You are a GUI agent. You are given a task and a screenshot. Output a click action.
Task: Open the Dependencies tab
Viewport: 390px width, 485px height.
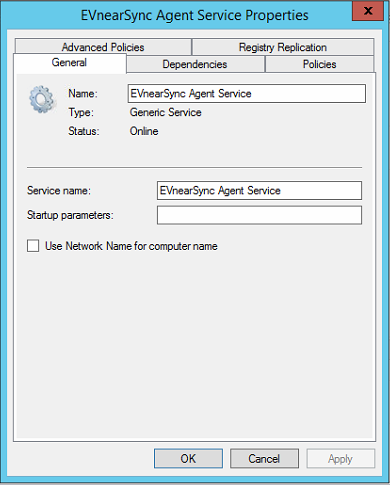[x=195, y=64]
